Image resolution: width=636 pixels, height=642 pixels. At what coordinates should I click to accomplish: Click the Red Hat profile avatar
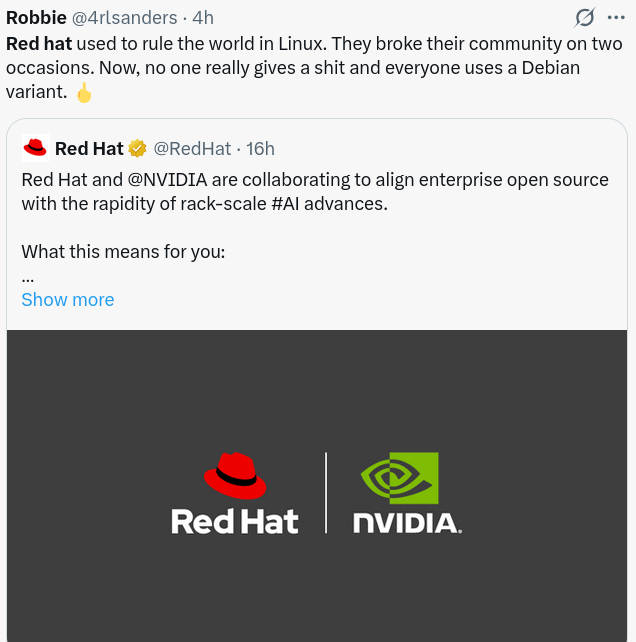(x=36, y=148)
